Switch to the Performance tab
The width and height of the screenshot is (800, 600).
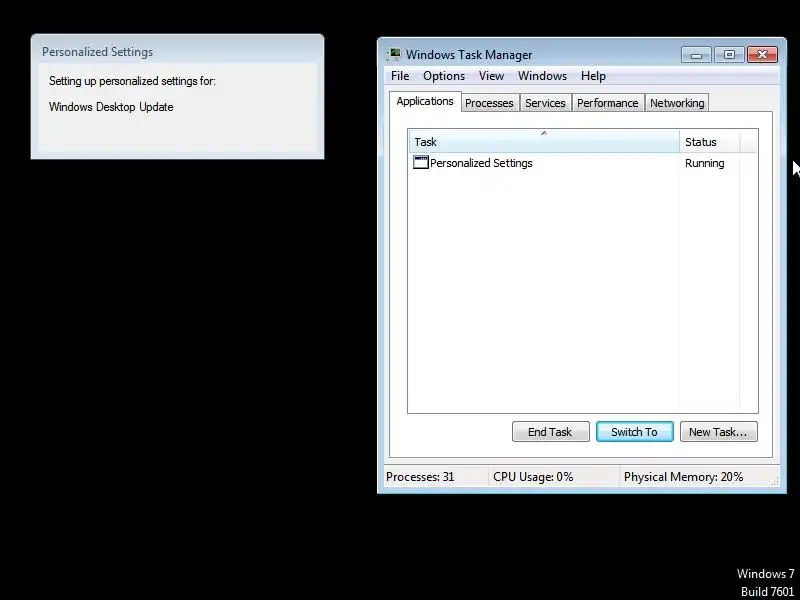pyautogui.click(x=608, y=103)
